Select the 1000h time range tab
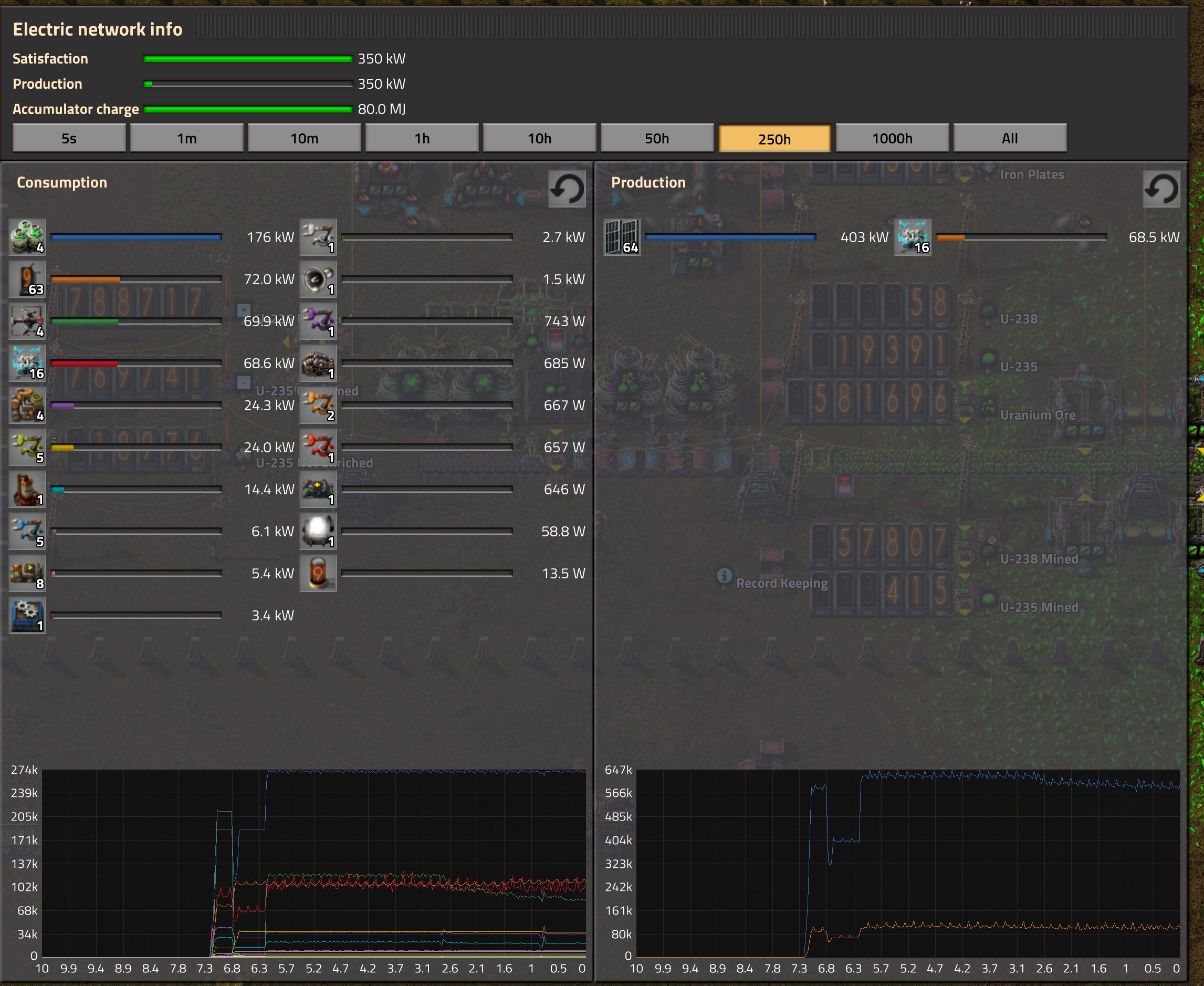Image resolution: width=1204 pixels, height=986 pixels. (892, 138)
